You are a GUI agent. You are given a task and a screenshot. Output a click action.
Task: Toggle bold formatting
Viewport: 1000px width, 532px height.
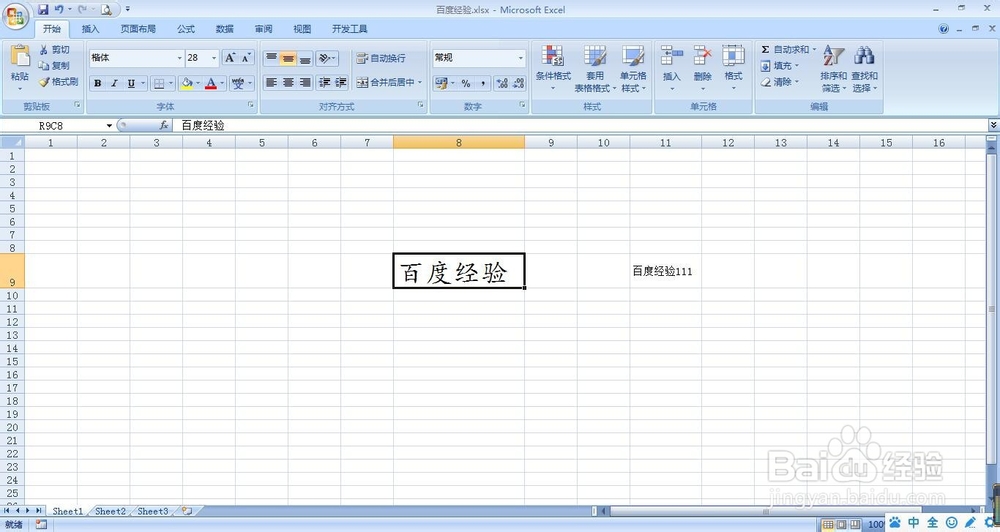[x=98, y=83]
